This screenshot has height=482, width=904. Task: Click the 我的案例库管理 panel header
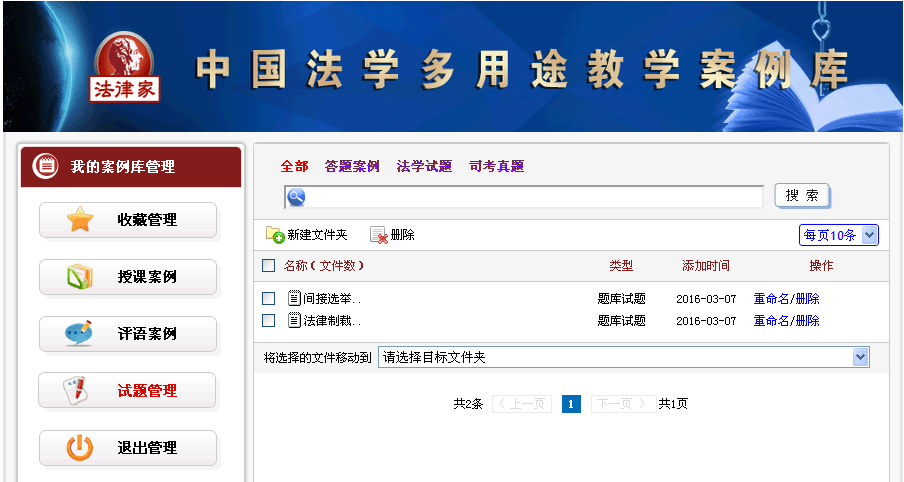pos(131,167)
